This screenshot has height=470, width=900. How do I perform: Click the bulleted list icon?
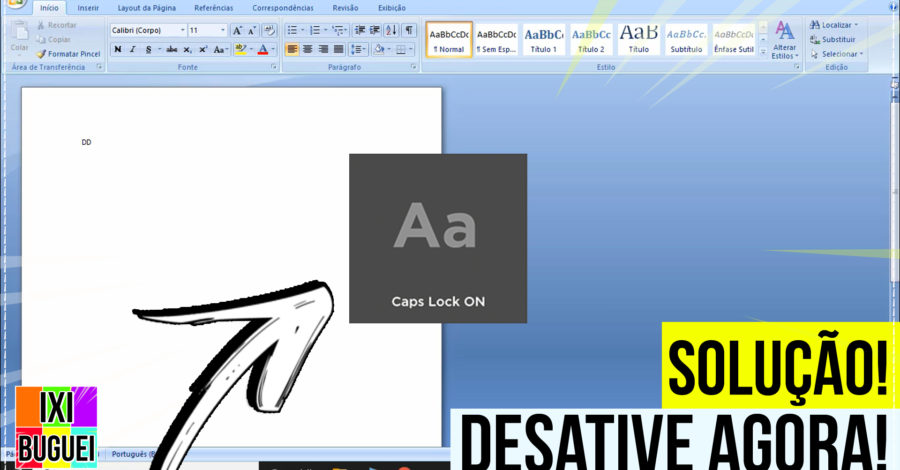pyautogui.click(x=292, y=31)
